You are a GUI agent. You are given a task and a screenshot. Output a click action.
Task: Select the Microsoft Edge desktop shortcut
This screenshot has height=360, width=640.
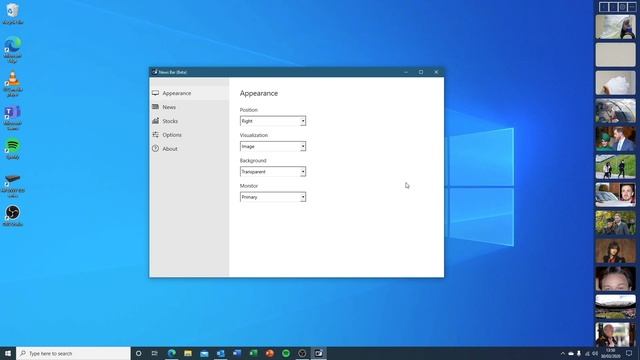13,49
